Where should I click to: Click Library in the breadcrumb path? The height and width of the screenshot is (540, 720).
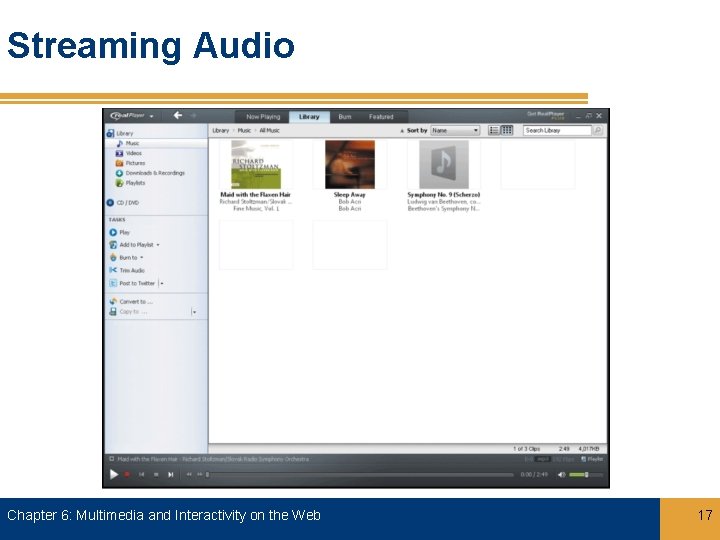(x=220, y=130)
